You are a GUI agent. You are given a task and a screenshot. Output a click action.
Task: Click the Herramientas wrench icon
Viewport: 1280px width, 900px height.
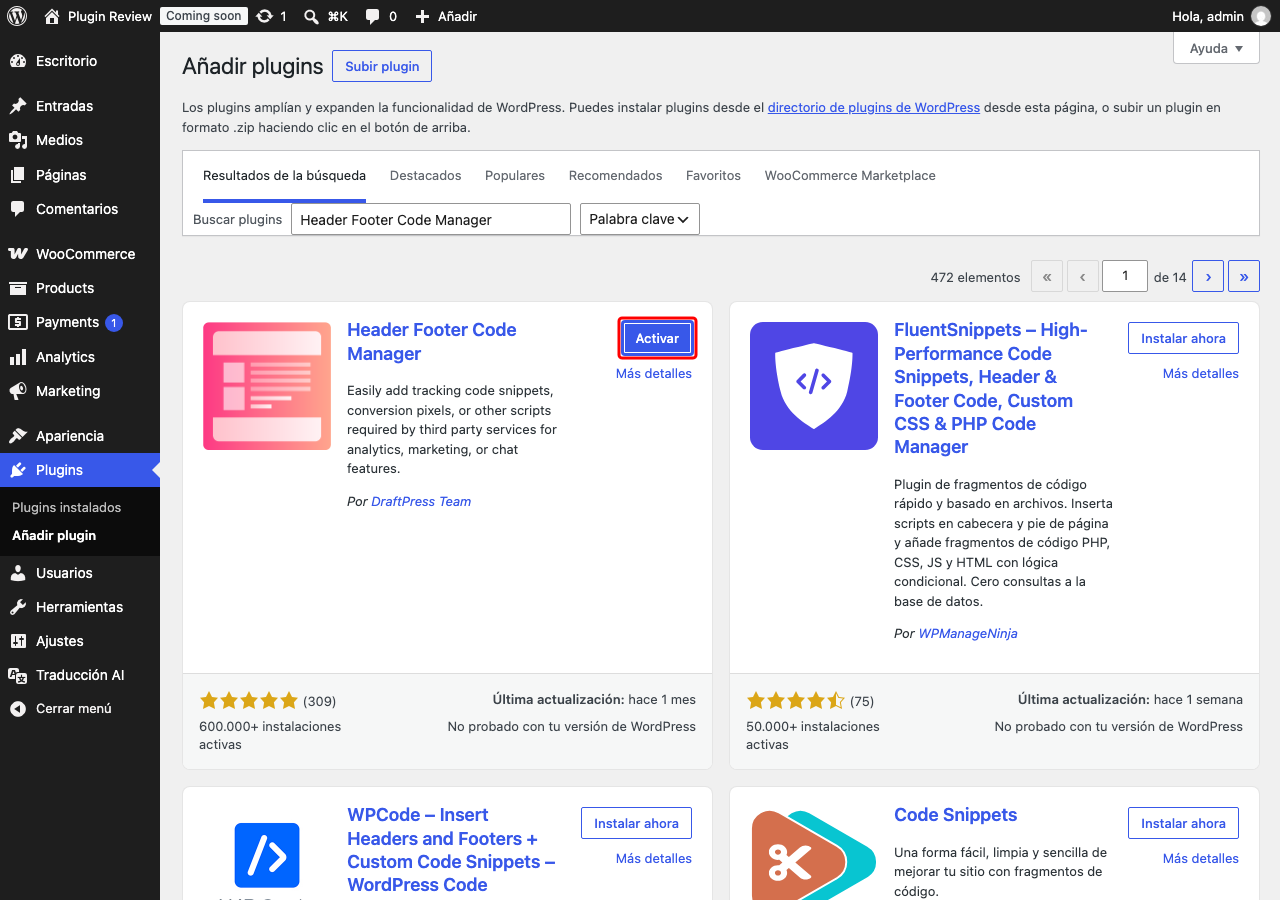coord(18,607)
